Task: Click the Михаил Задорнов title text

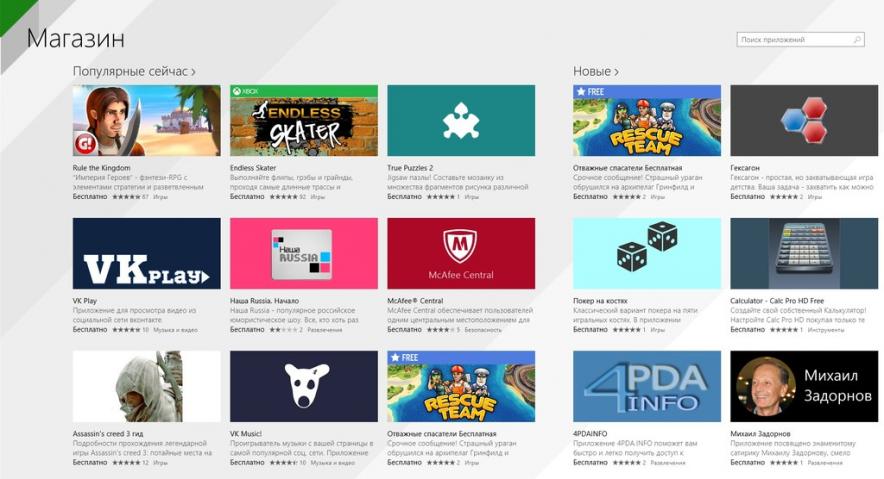Action: [760, 434]
